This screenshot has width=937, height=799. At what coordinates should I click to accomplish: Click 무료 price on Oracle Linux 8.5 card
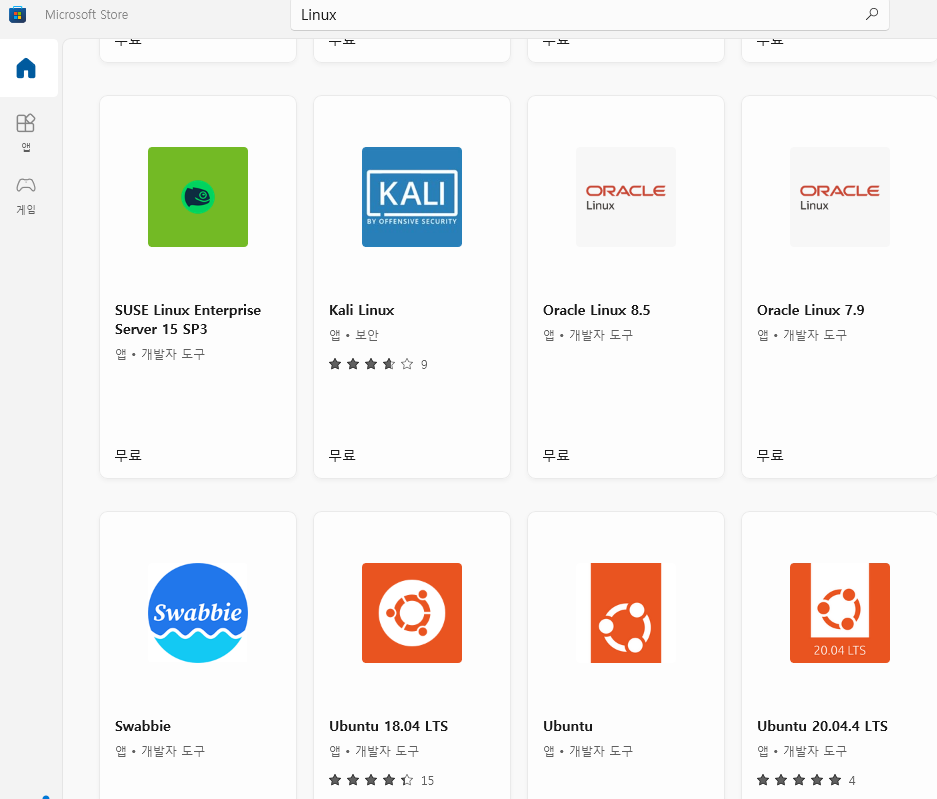[x=556, y=455]
